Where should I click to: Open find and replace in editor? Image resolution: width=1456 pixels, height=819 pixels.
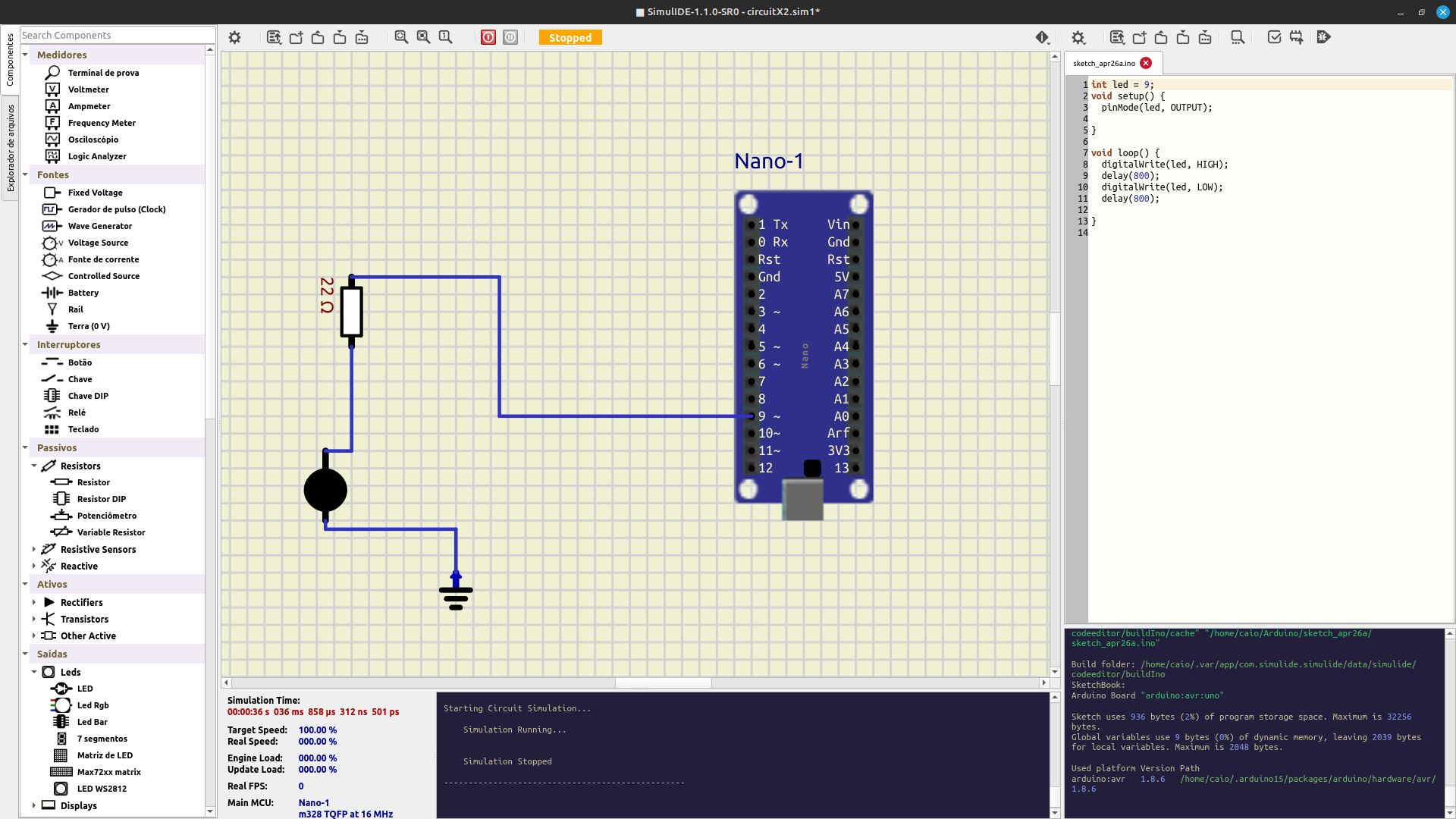coord(1238,37)
